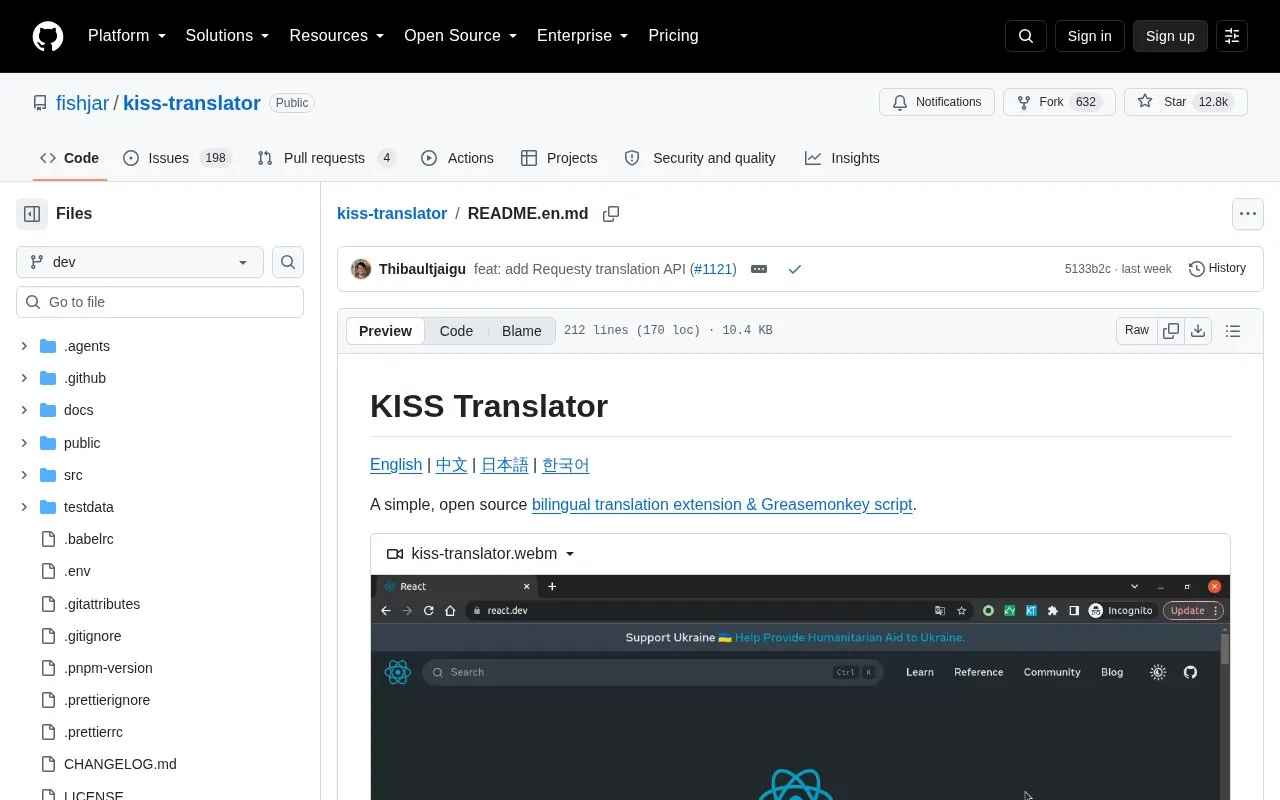This screenshot has width=1280, height=800.
Task: Open the Resources menu
Action: [x=337, y=36]
